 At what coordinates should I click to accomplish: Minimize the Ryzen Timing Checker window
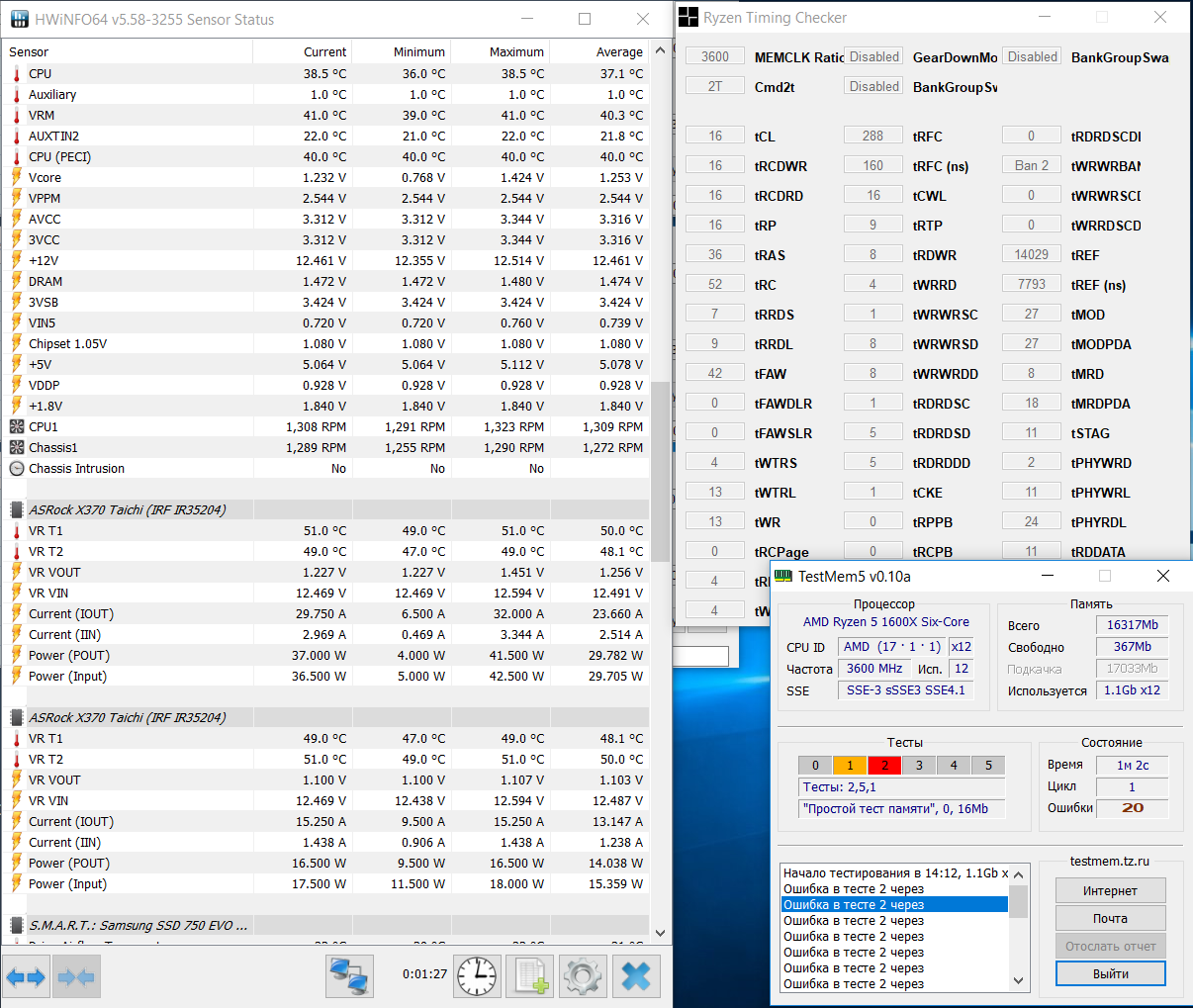click(x=1044, y=17)
